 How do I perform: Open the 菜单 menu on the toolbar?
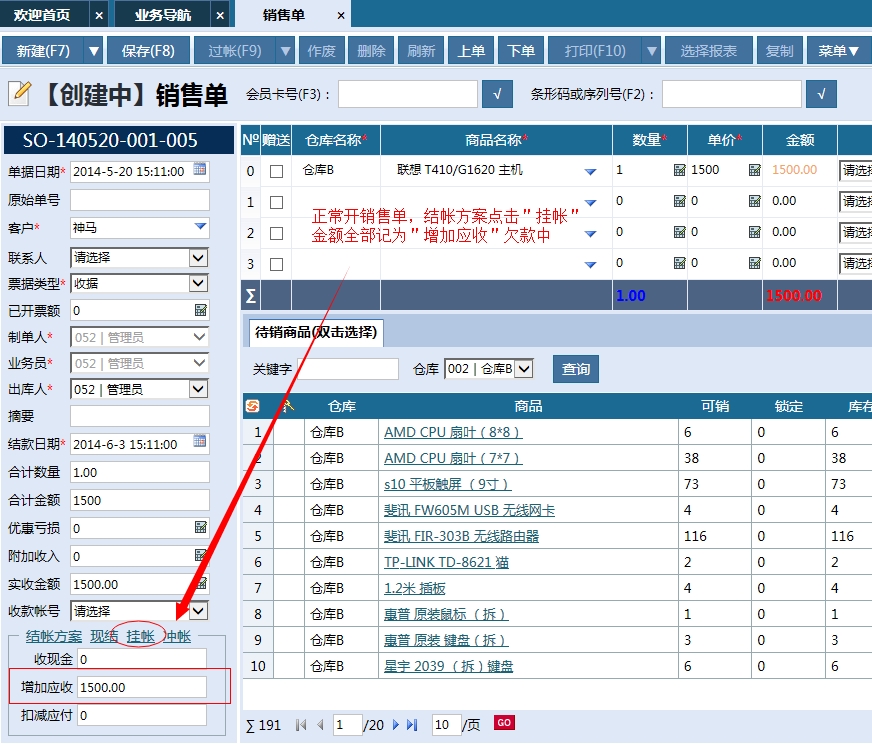[837, 49]
